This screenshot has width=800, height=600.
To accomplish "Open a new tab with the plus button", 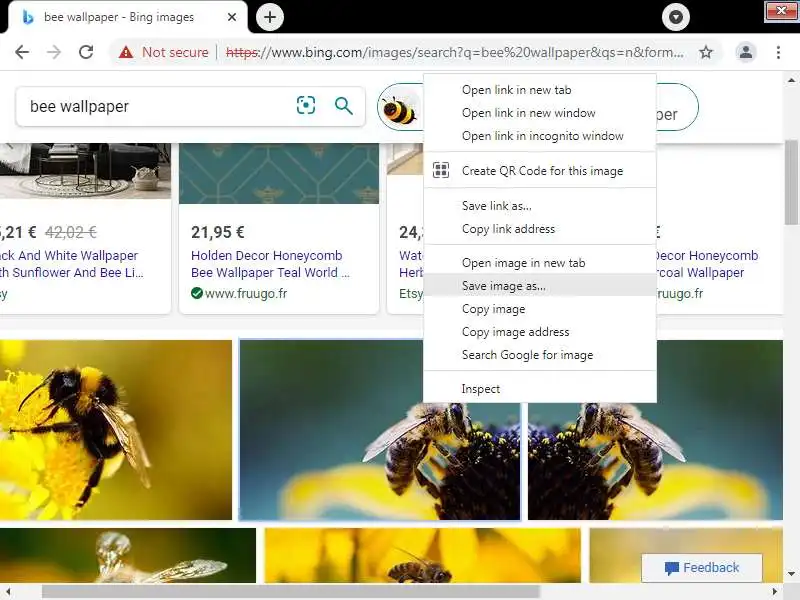I will point(269,17).
